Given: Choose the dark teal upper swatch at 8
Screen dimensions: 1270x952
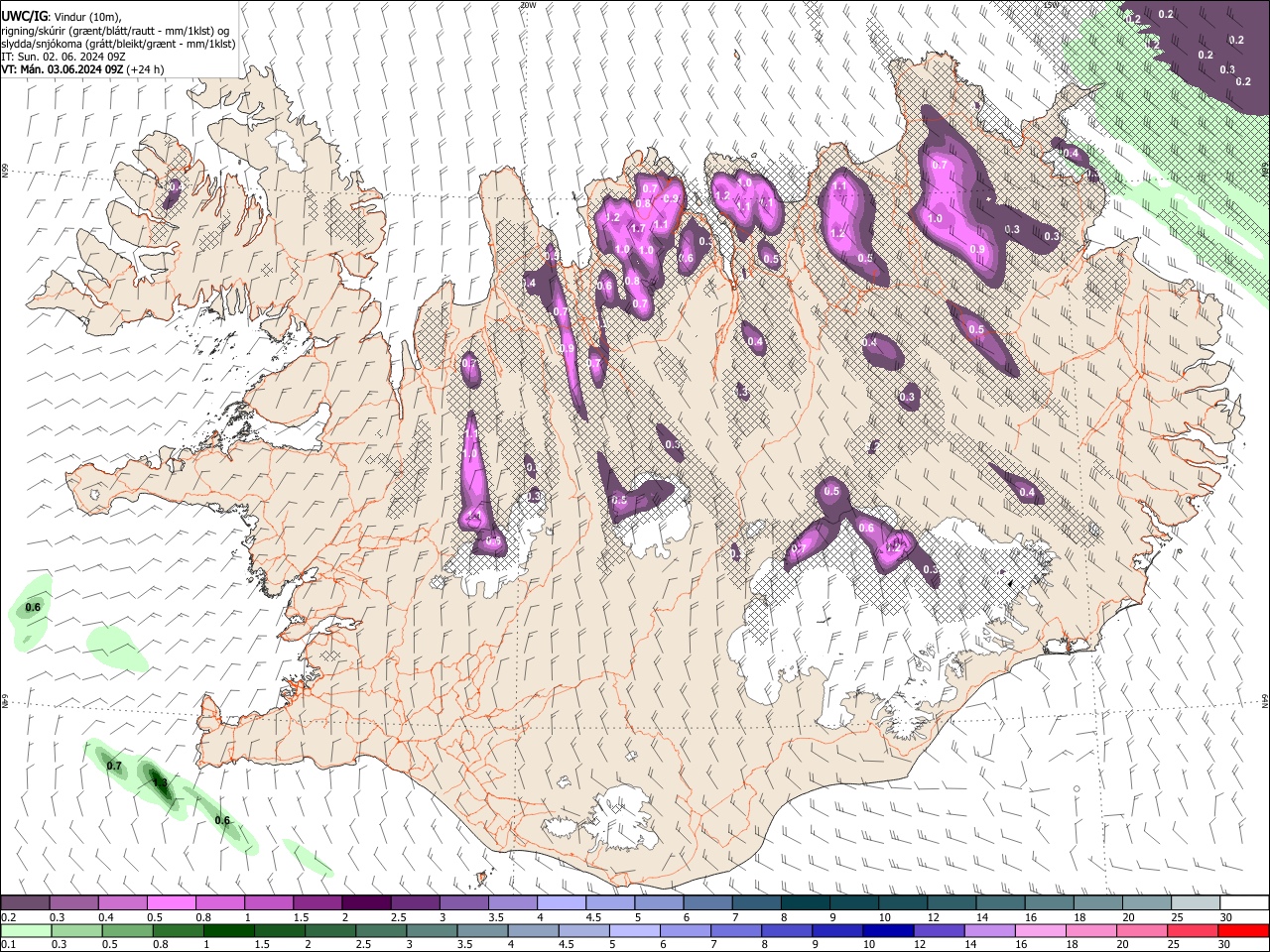Looking at the screenshot, I should (x=804, y=903).
